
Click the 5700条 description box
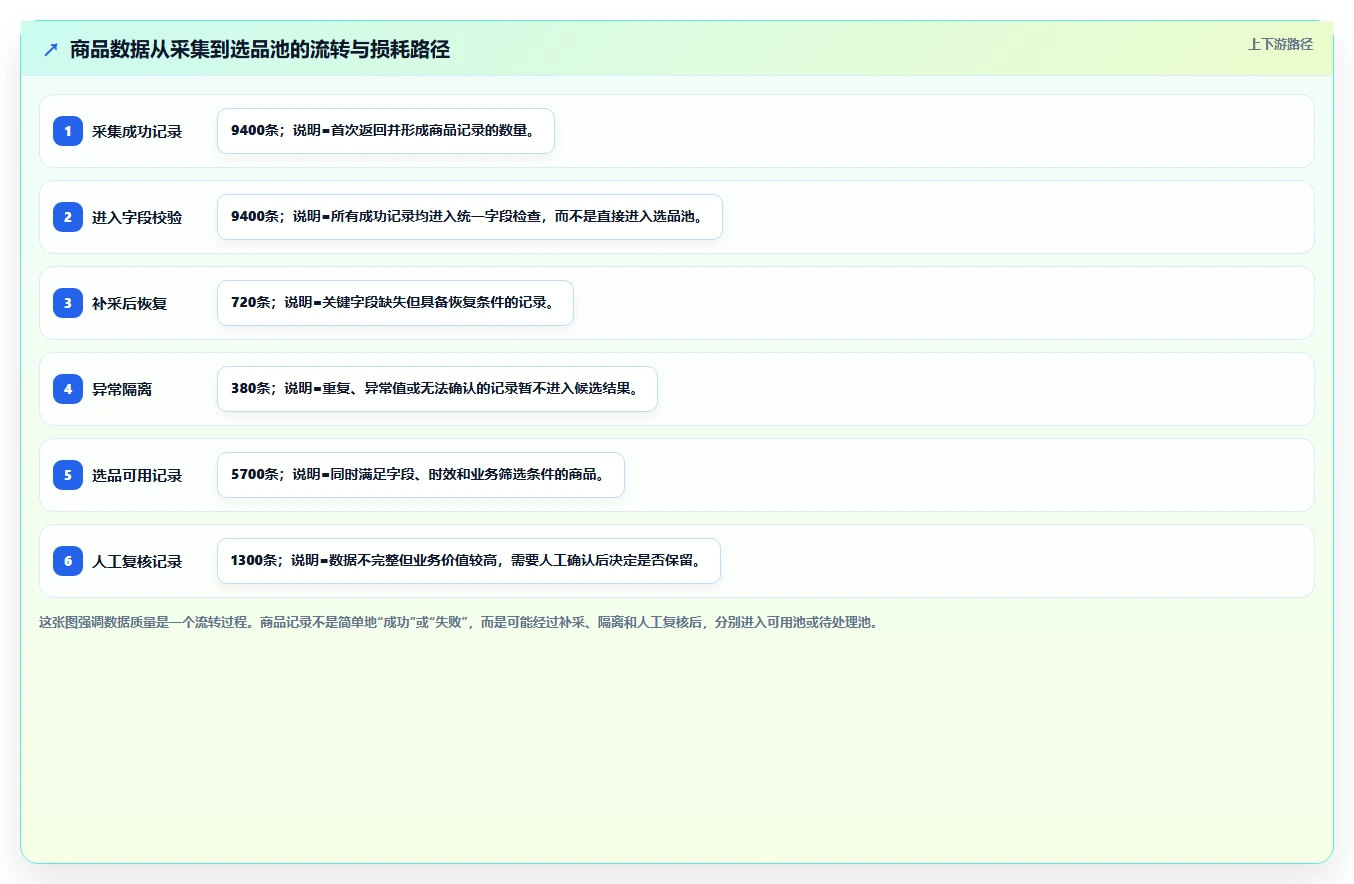point(421,475)
